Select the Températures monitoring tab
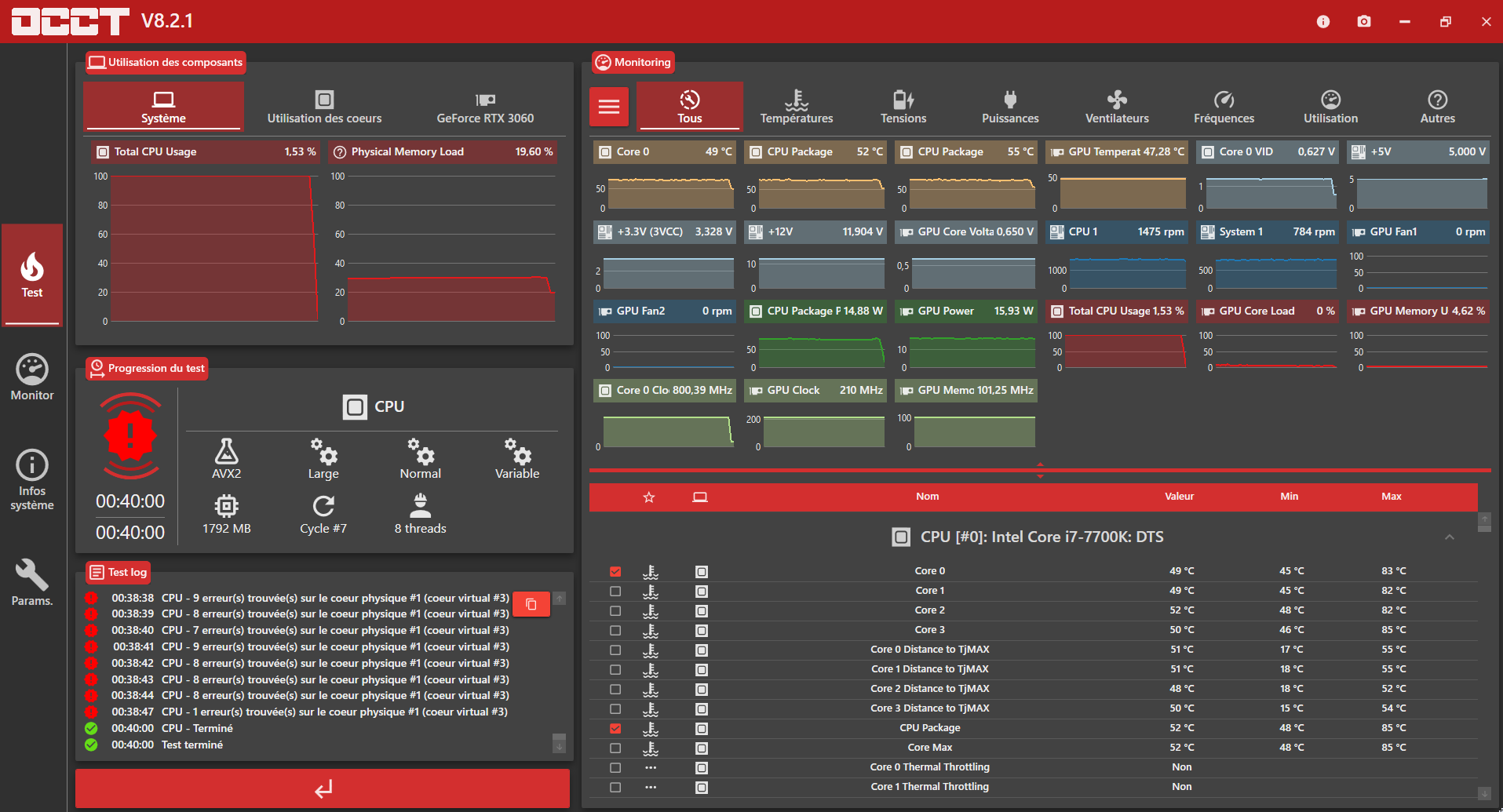1503x812 pixels. (x=797, y=106)
